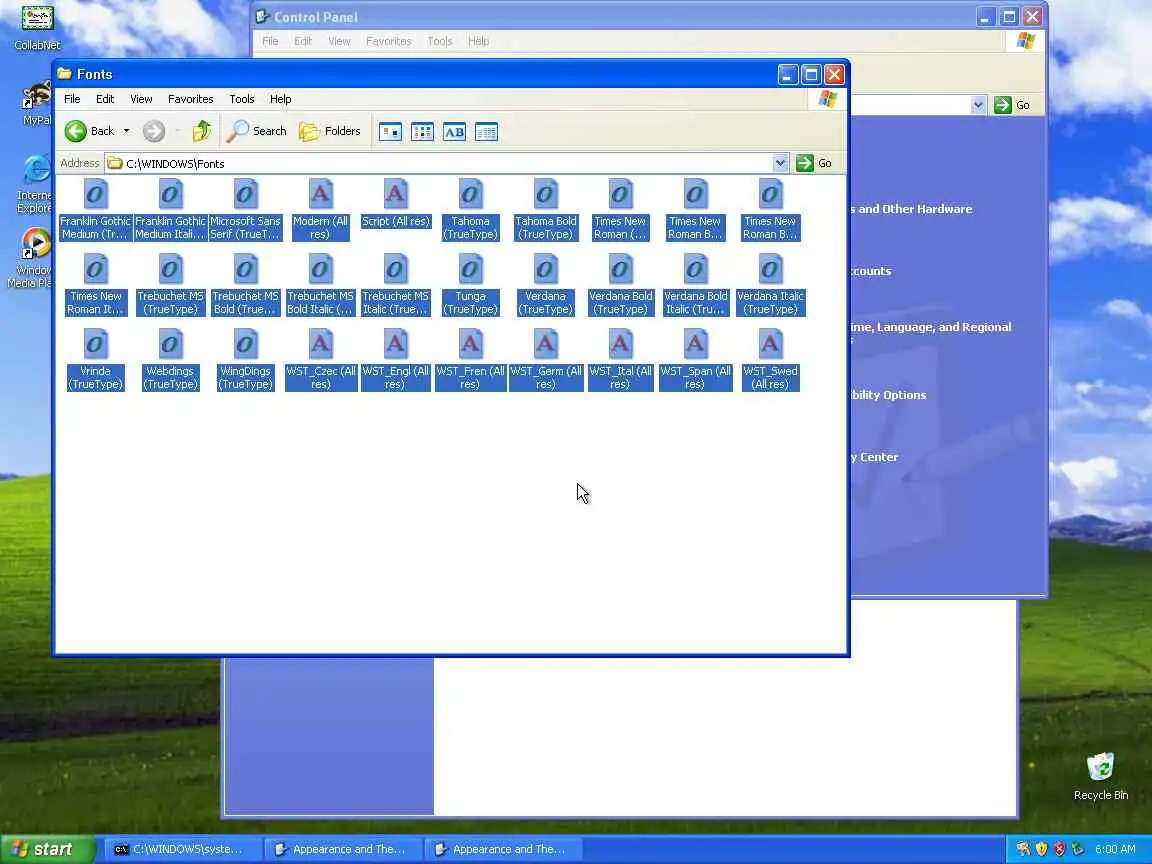This screenshot has width=1152, height=864.
Task: Open the Favorites menu in Fonts
Action: coord(190,99)
